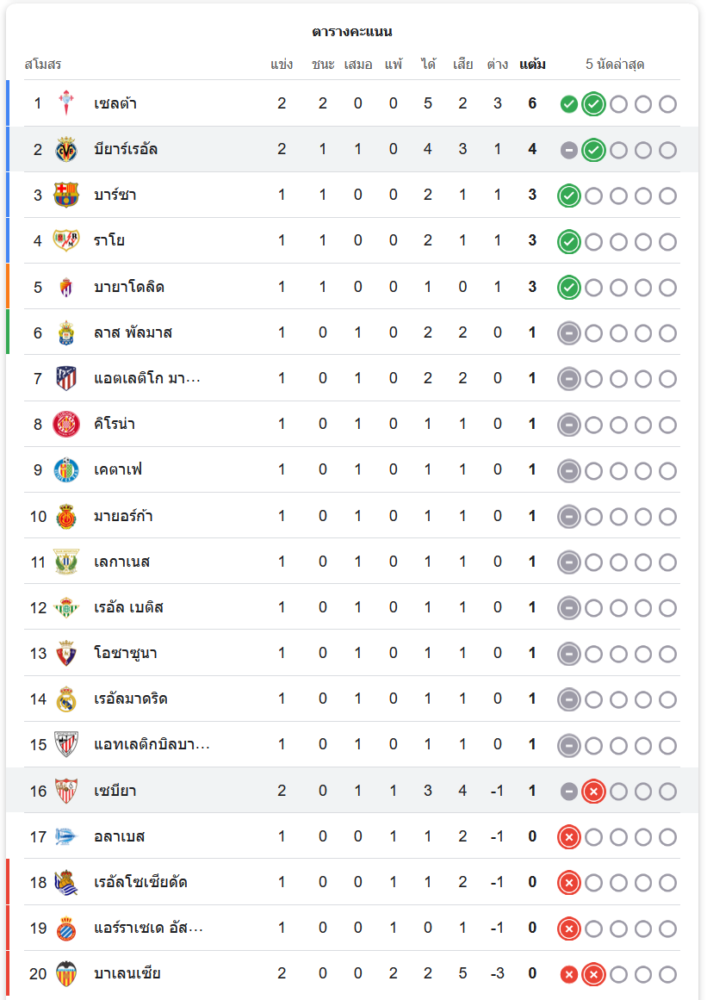Open the เคตาเฟ่ team name link
Image resolution: width=707 pixels, height=1000 pixels.
coord(118,470)
